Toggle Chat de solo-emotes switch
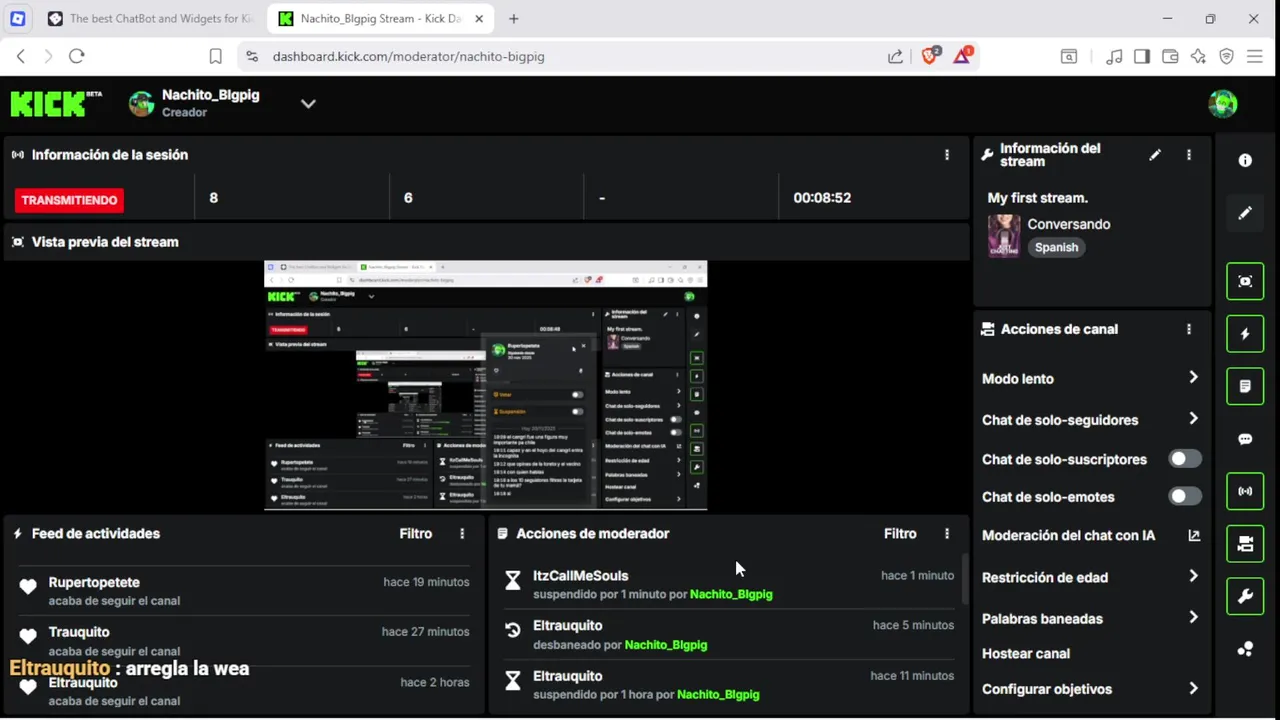This screenshot has width=1280, height=720. click(x=1185, y=496)
